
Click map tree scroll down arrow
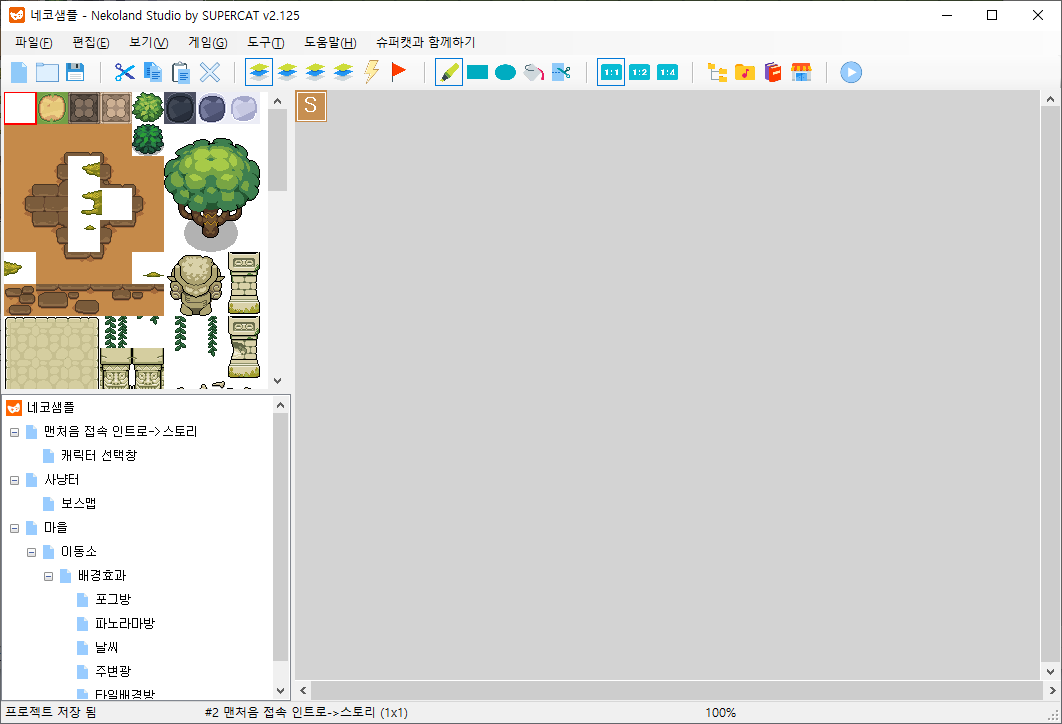pyautogui.click(x=281, y=691)
